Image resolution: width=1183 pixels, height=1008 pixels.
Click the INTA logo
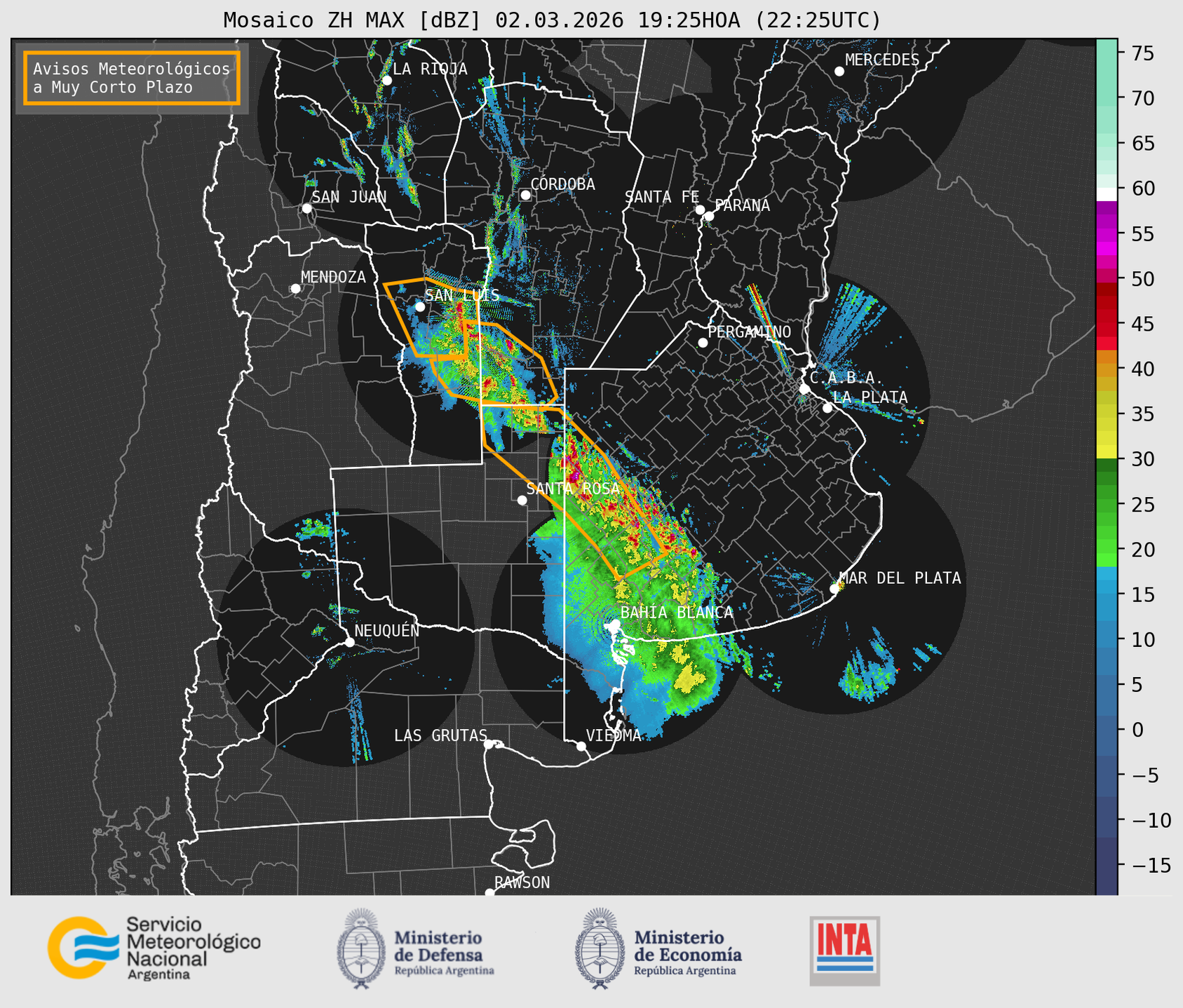click(844, 951)
